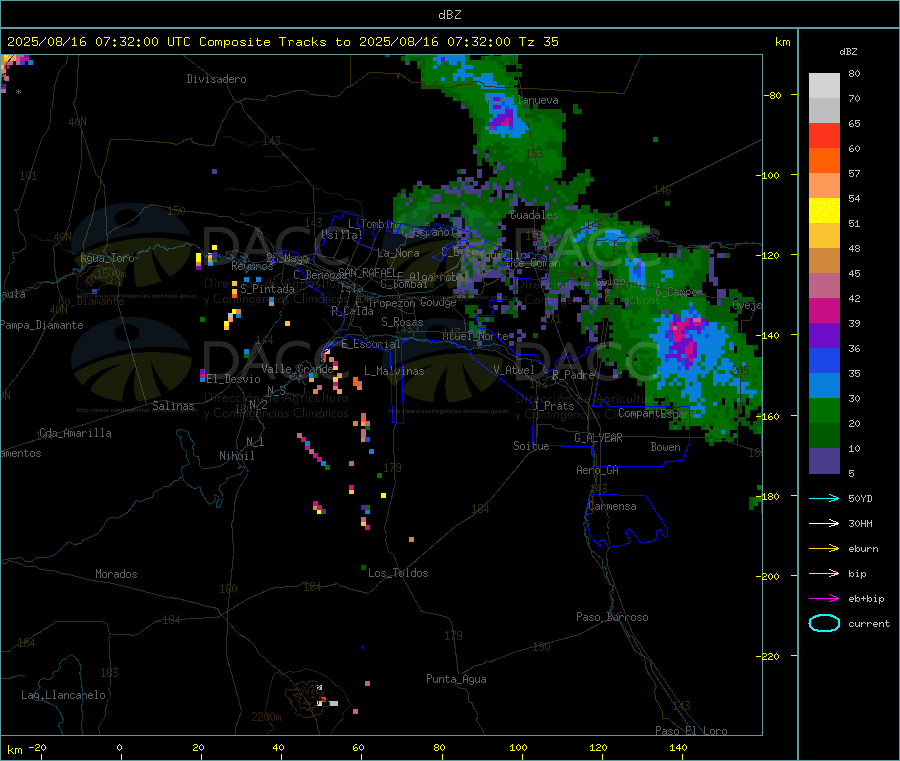The image size is (900, 761).
Task: Click the 'Guadales' map label
Action: click(534, 215)
